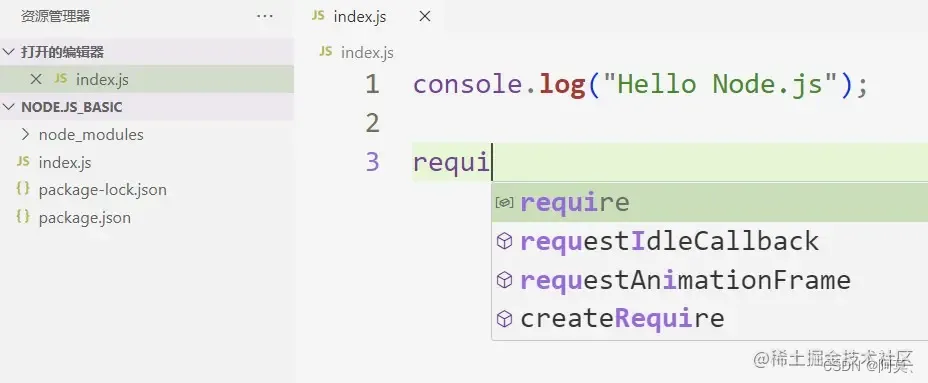Image resolution: width=928 pixels, height=383 pixels.
Task: Click the cube icon beside createRequire
Action: [x=504, y=318]
